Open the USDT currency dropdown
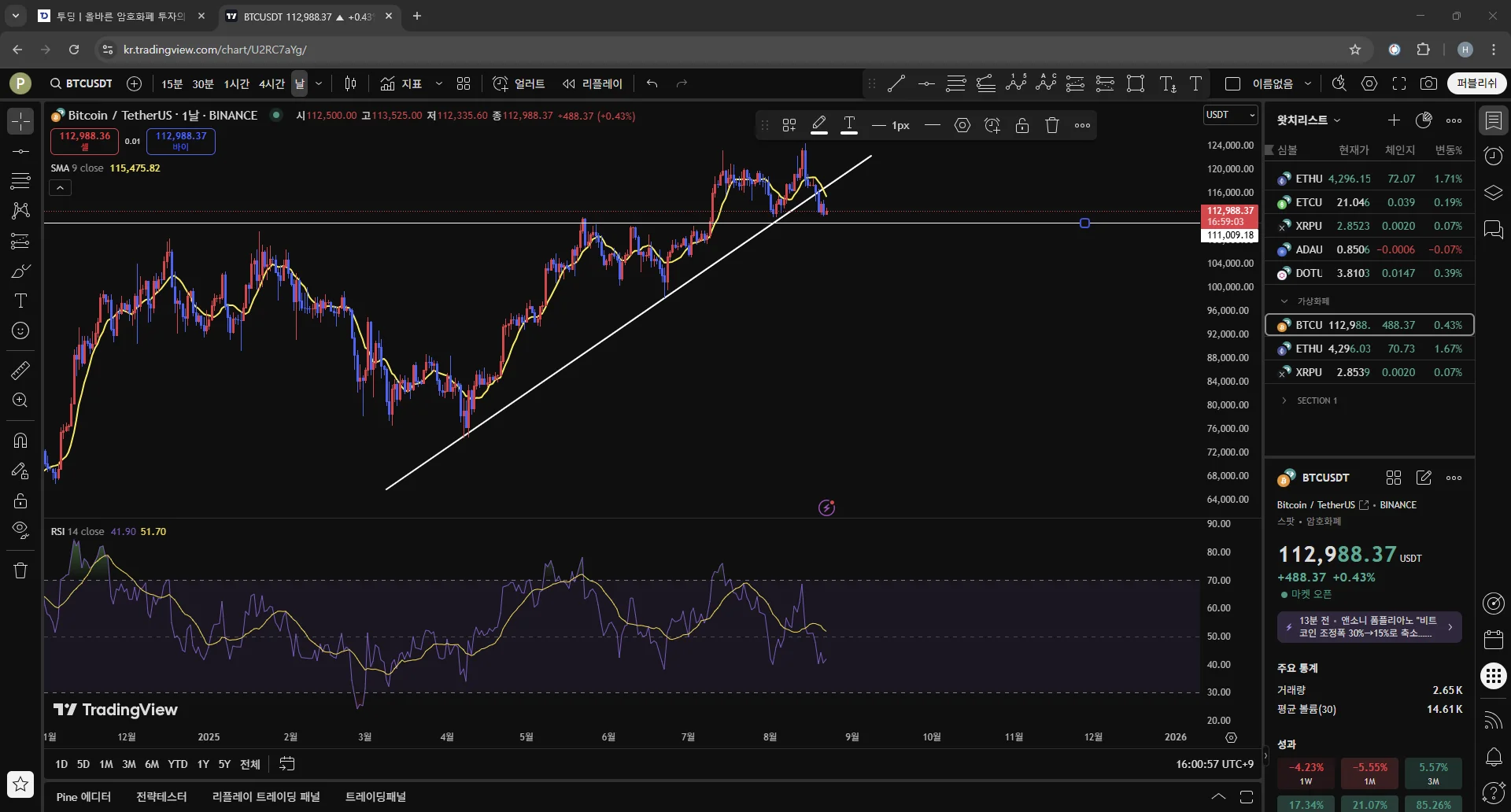Viewport: 1511px width, 812px height. point(1231,115)
